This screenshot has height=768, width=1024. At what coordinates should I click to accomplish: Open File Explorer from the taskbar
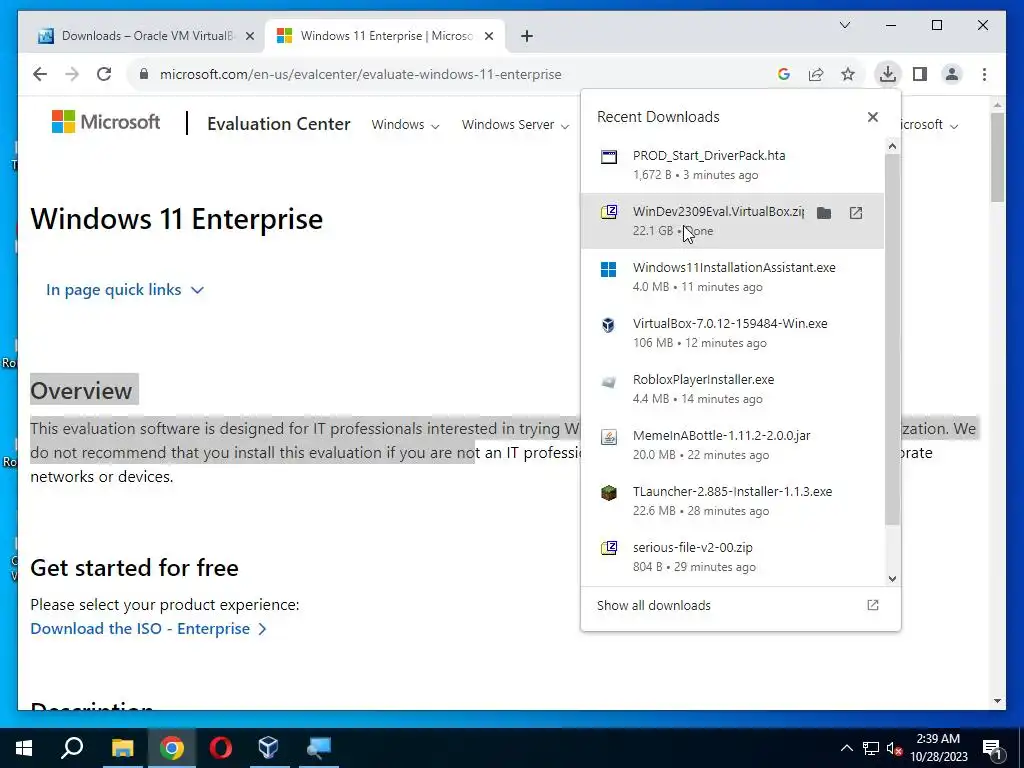point(122,748)
